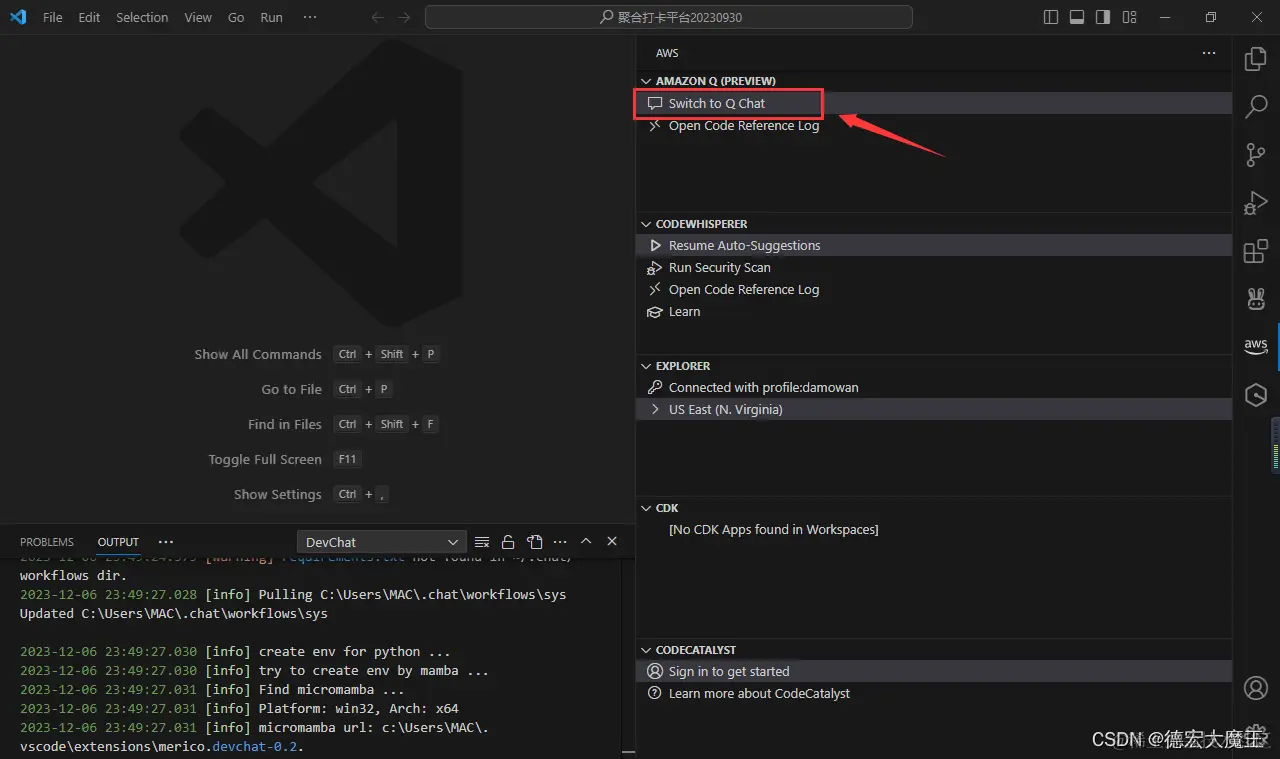Click the title bar search box
This screenshot has width=1280, height=759.
click(669, 17)
